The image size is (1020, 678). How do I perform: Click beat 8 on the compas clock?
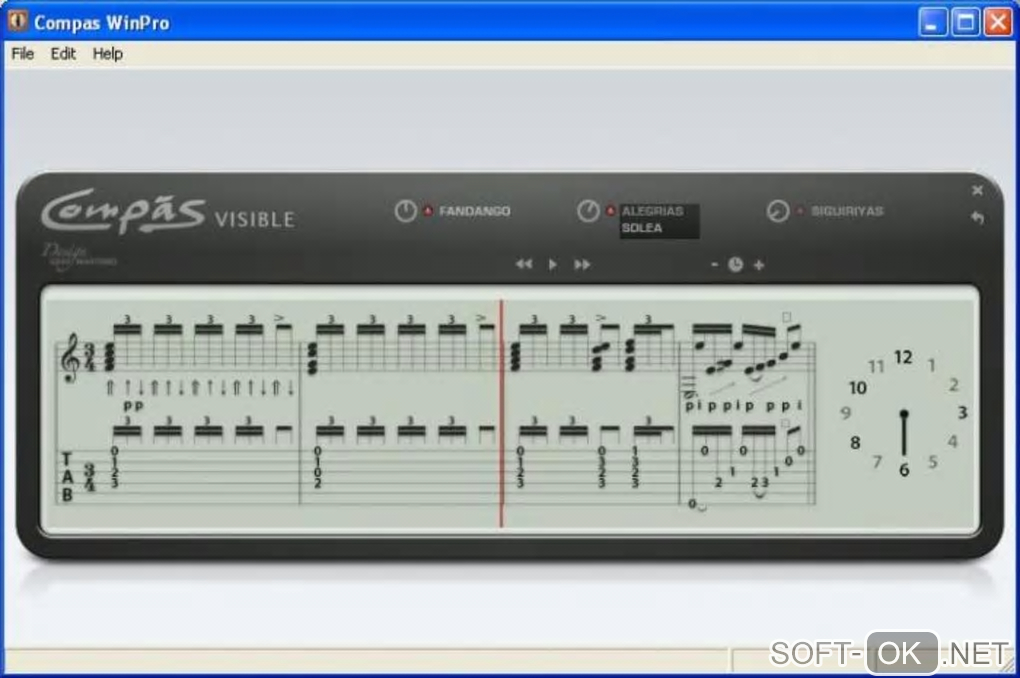click(855, 443)
